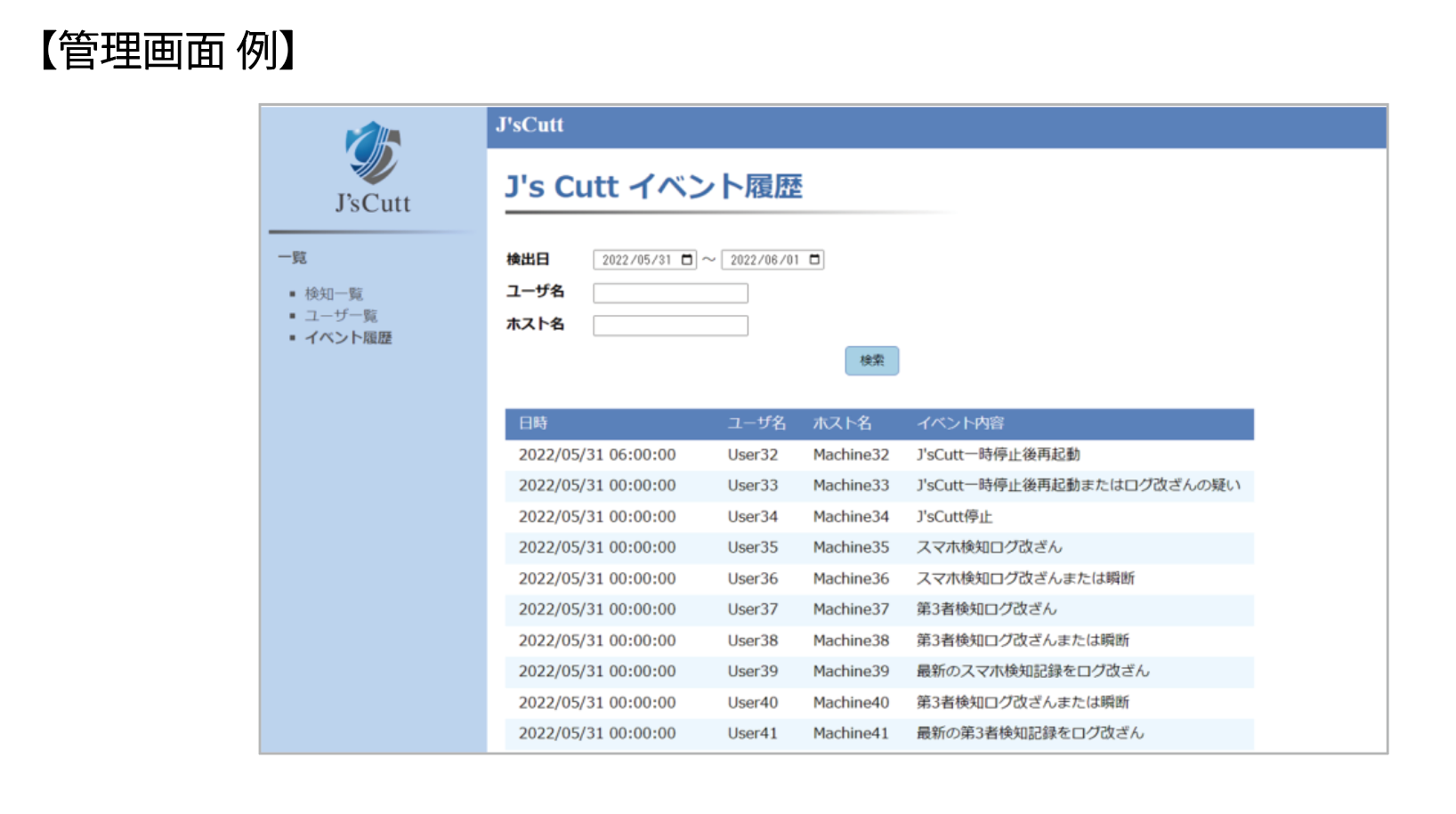The image size is (1456, 814).
Task: Click the 検索 button
Action: tap(872, 360)
